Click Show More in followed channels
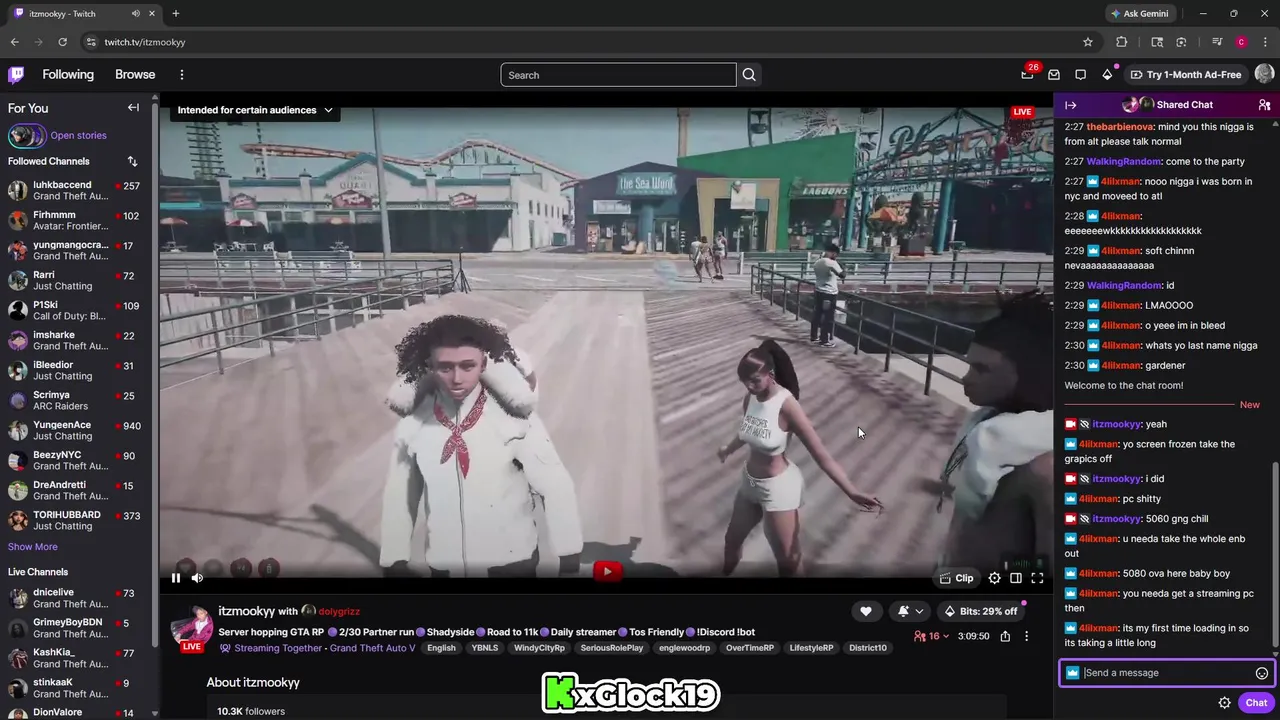The height and width of the screenshot is (720, 1280). tap(33, 547)
